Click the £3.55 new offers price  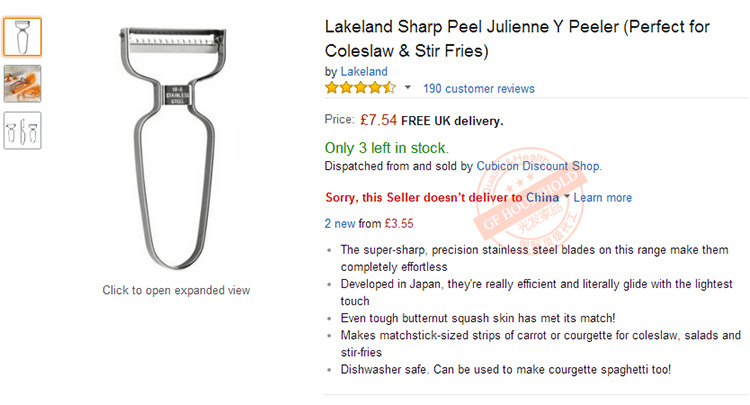pos(400,223)
